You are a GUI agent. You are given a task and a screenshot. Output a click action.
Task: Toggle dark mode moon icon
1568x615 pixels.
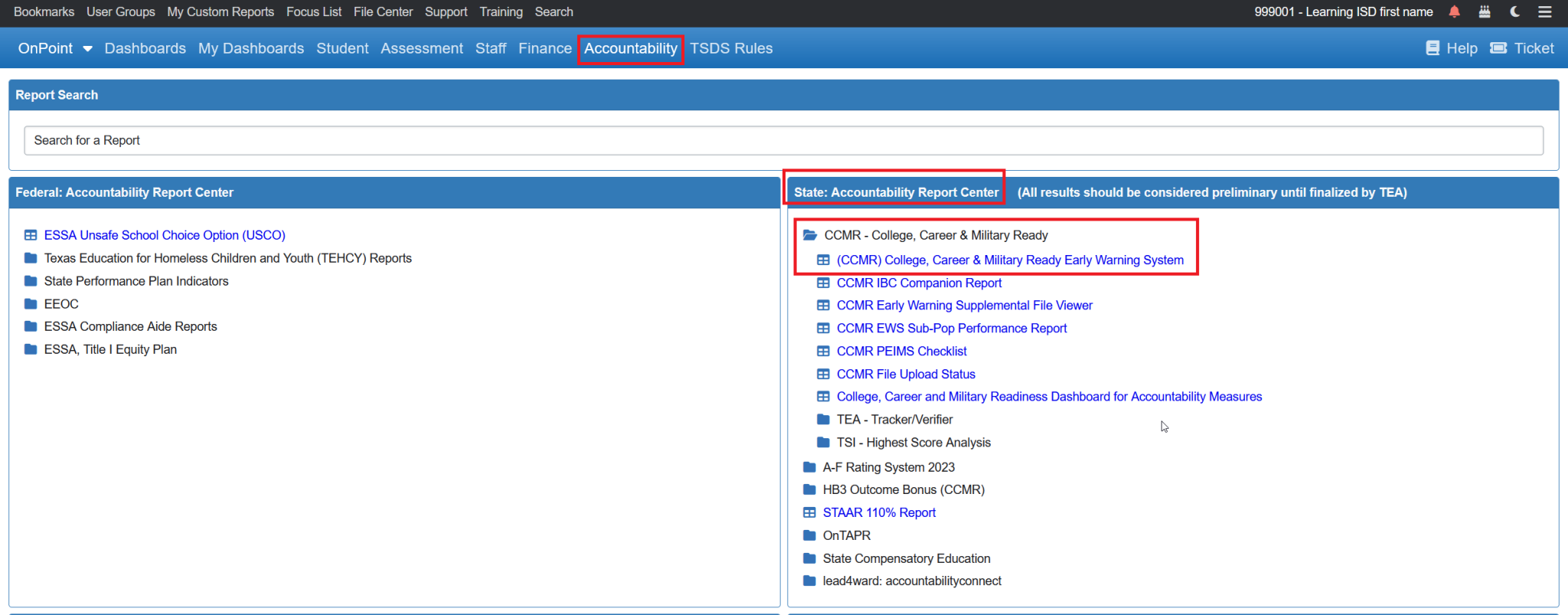click(1514, 11)
